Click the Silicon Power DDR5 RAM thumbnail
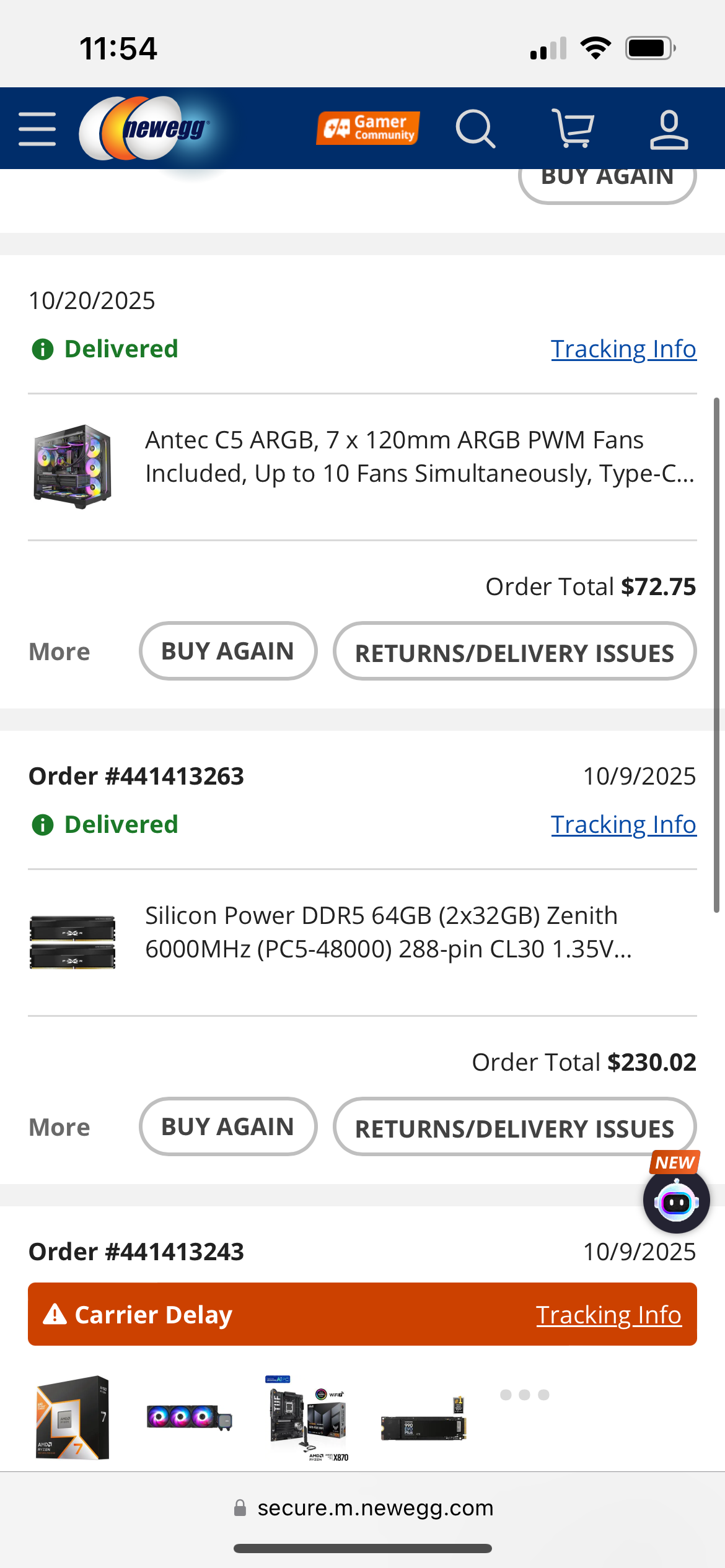This screenshot has height=1568, width=725. click(x=72, y=942)
